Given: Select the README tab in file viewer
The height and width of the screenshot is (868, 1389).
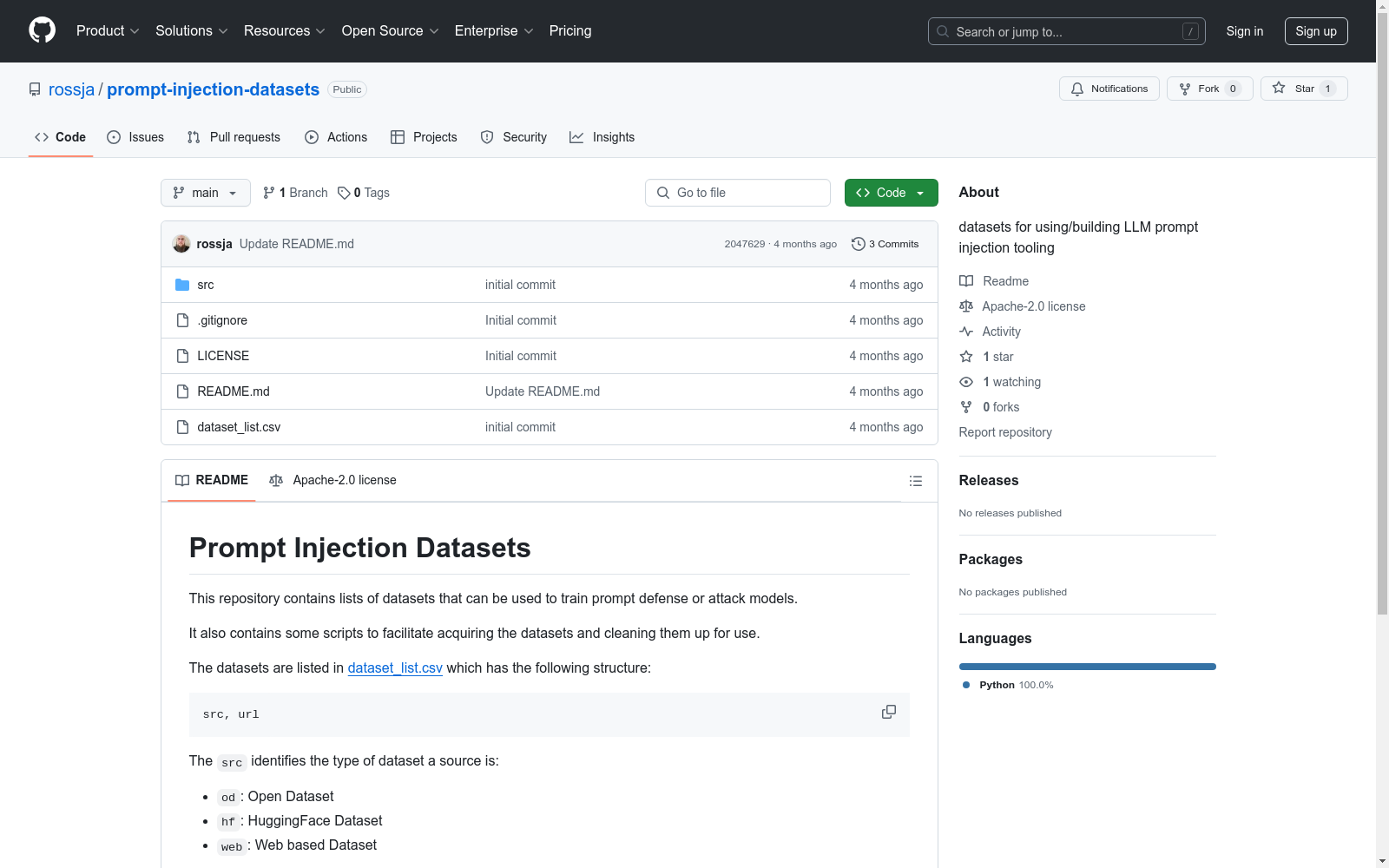Looking at the screenshot, I should (212, 480).
